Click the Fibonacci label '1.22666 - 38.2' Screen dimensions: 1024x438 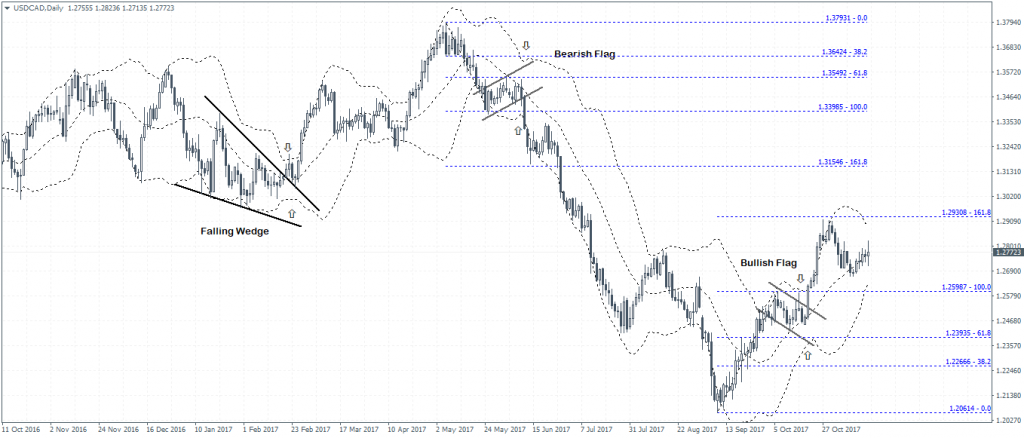[968, 362]
